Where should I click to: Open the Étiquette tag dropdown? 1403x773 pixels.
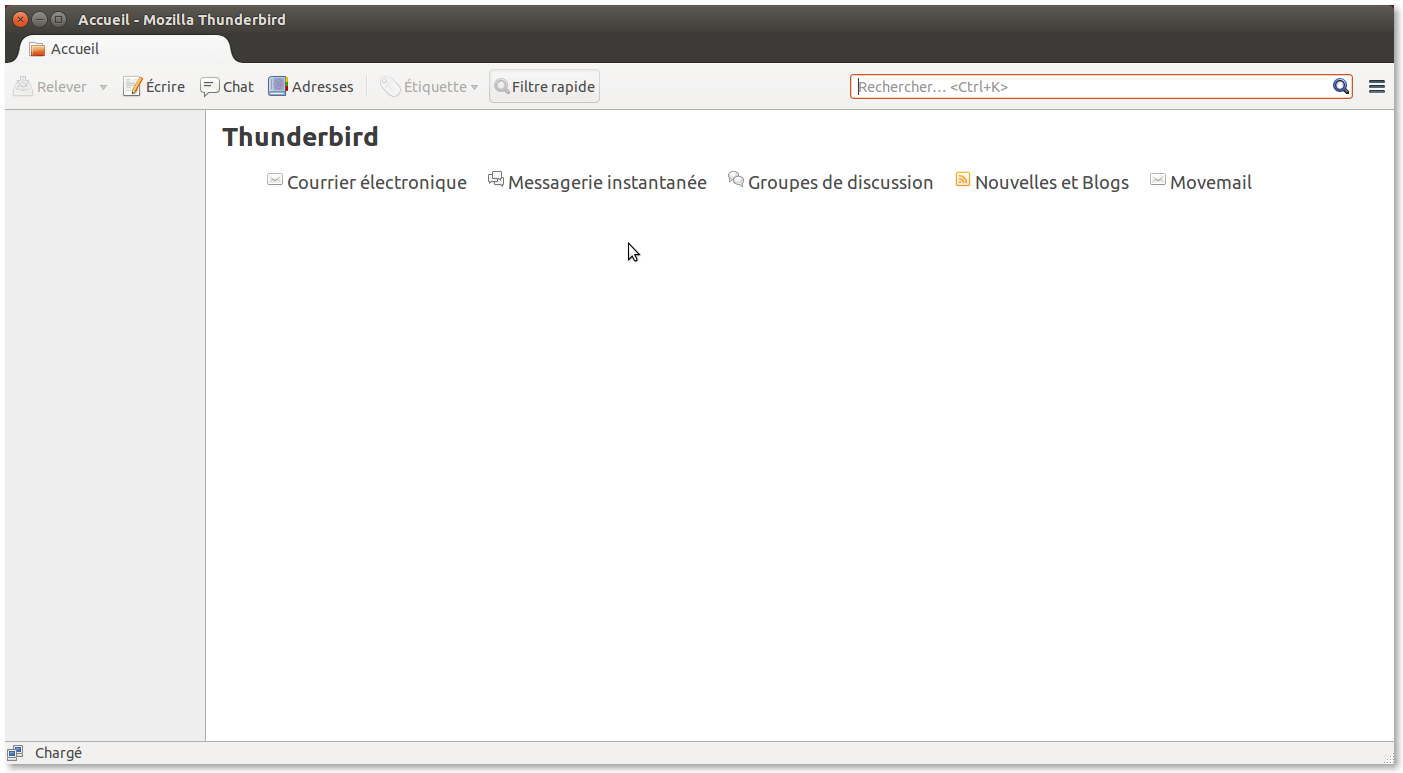pos(429,87)
